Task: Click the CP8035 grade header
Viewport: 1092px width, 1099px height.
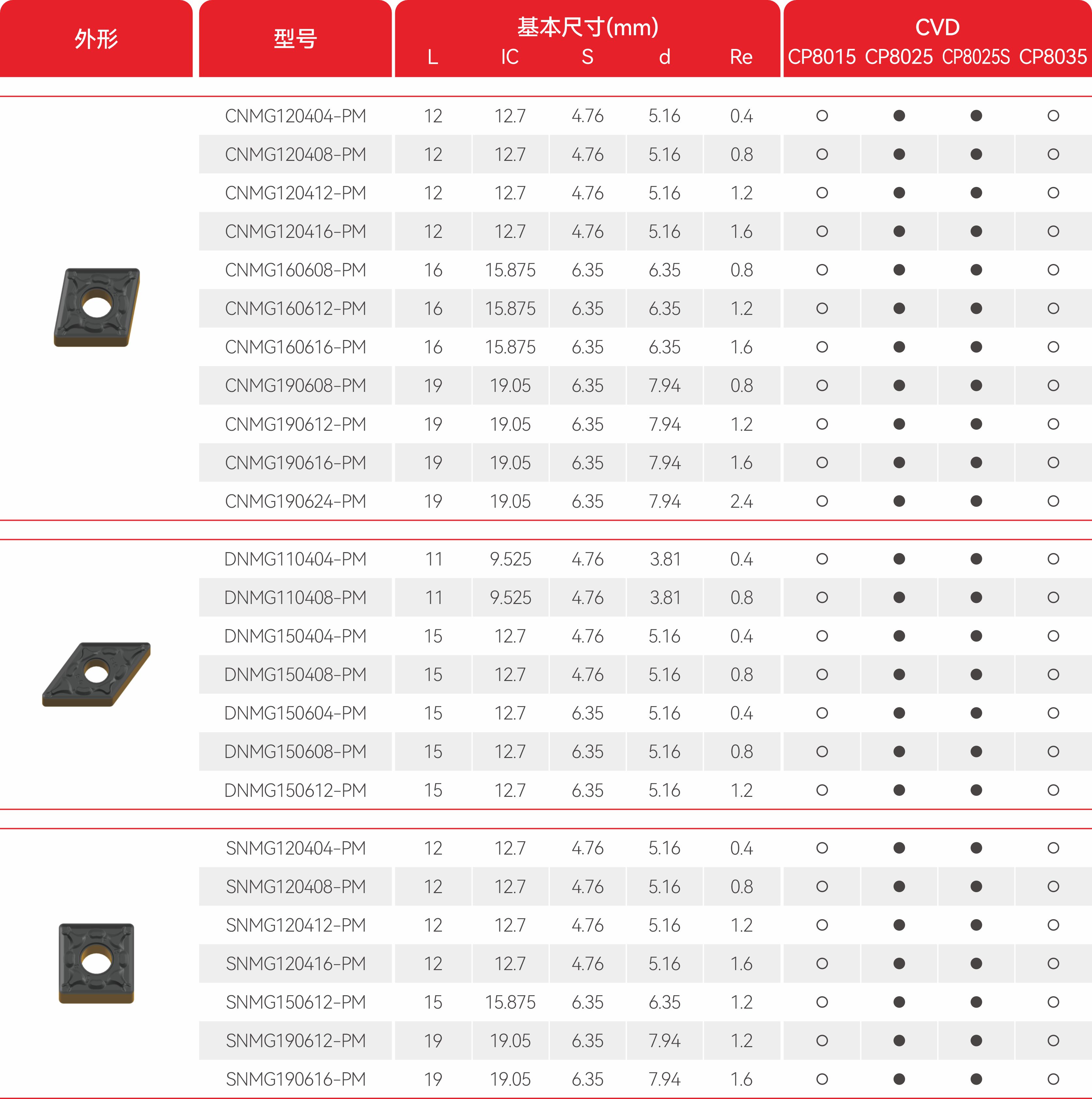Action: click(x=1053, y=57)
